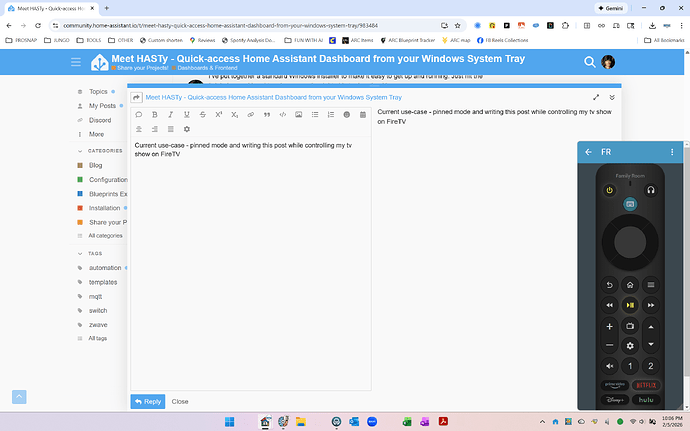Click the Reply button
Screen dimensions: 690x431
point(148,401)
